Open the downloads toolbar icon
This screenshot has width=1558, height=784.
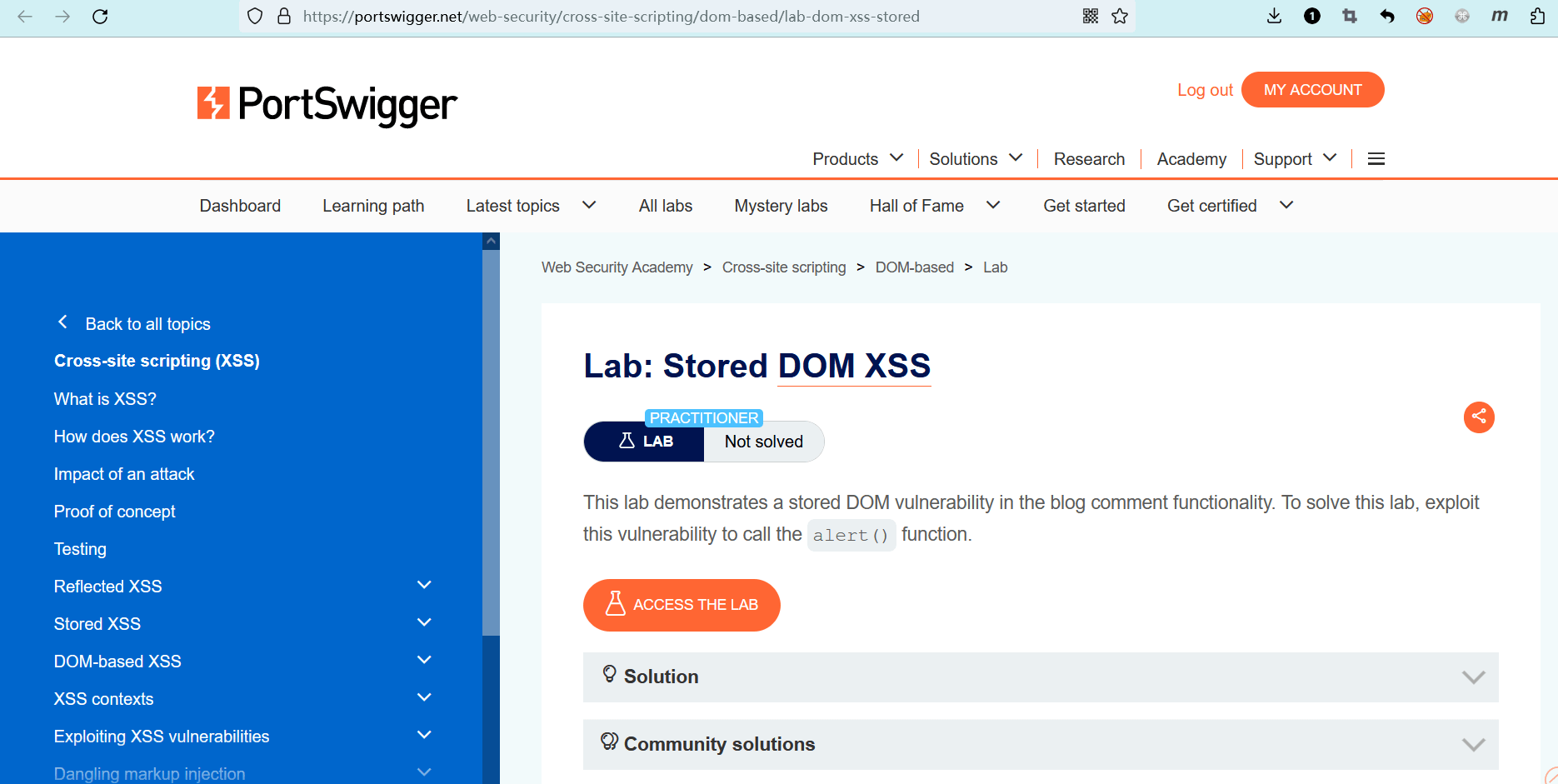[1274, 16]
